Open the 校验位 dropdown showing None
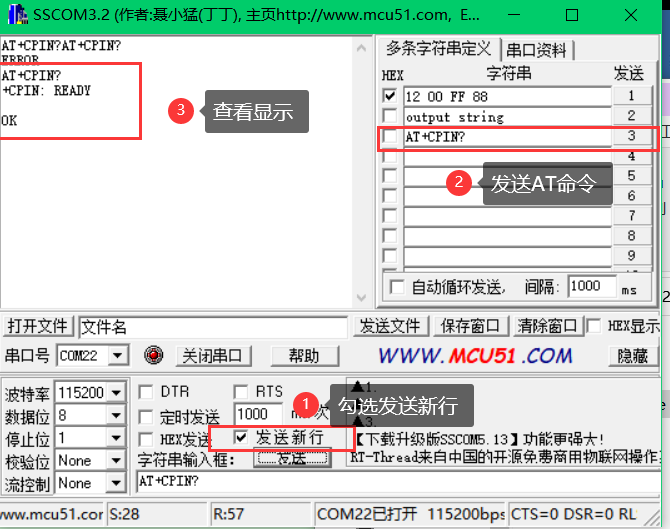670x529 pixels. point(116,460)
